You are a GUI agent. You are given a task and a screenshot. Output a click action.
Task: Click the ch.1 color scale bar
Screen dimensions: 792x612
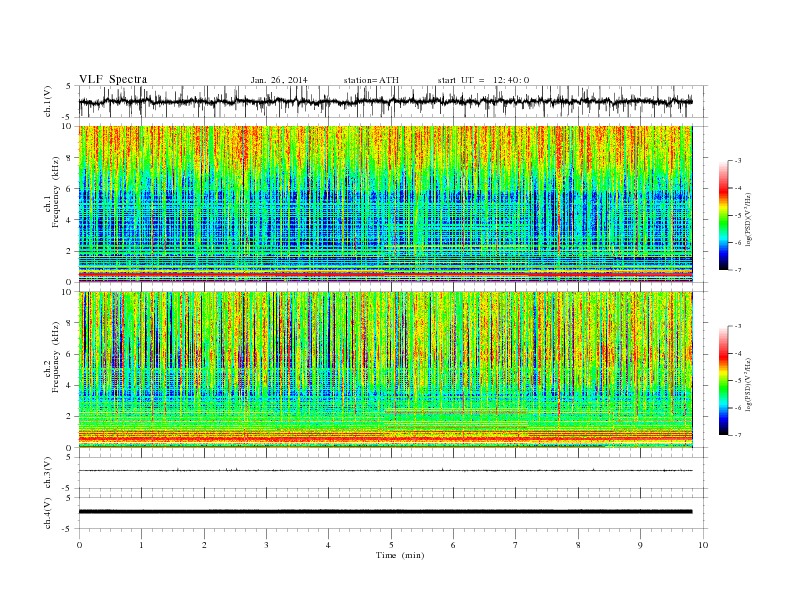(724, 215)
